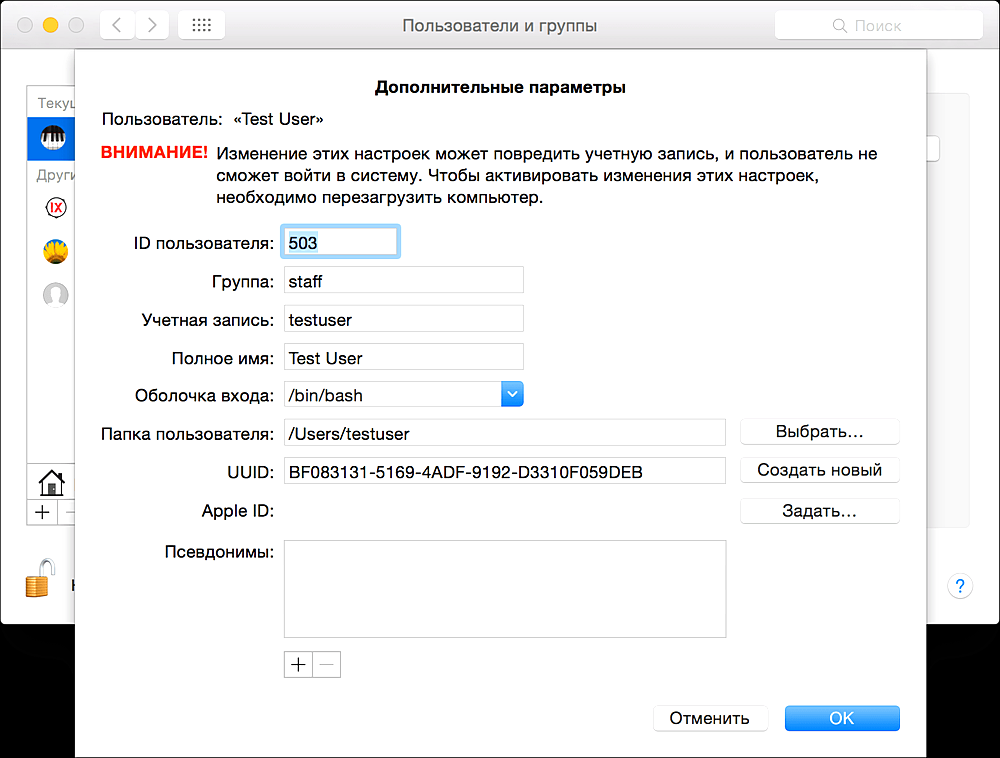Show all preferences grid icon
This screenshot has width=1000, height=758.
[x=201, y=26]
